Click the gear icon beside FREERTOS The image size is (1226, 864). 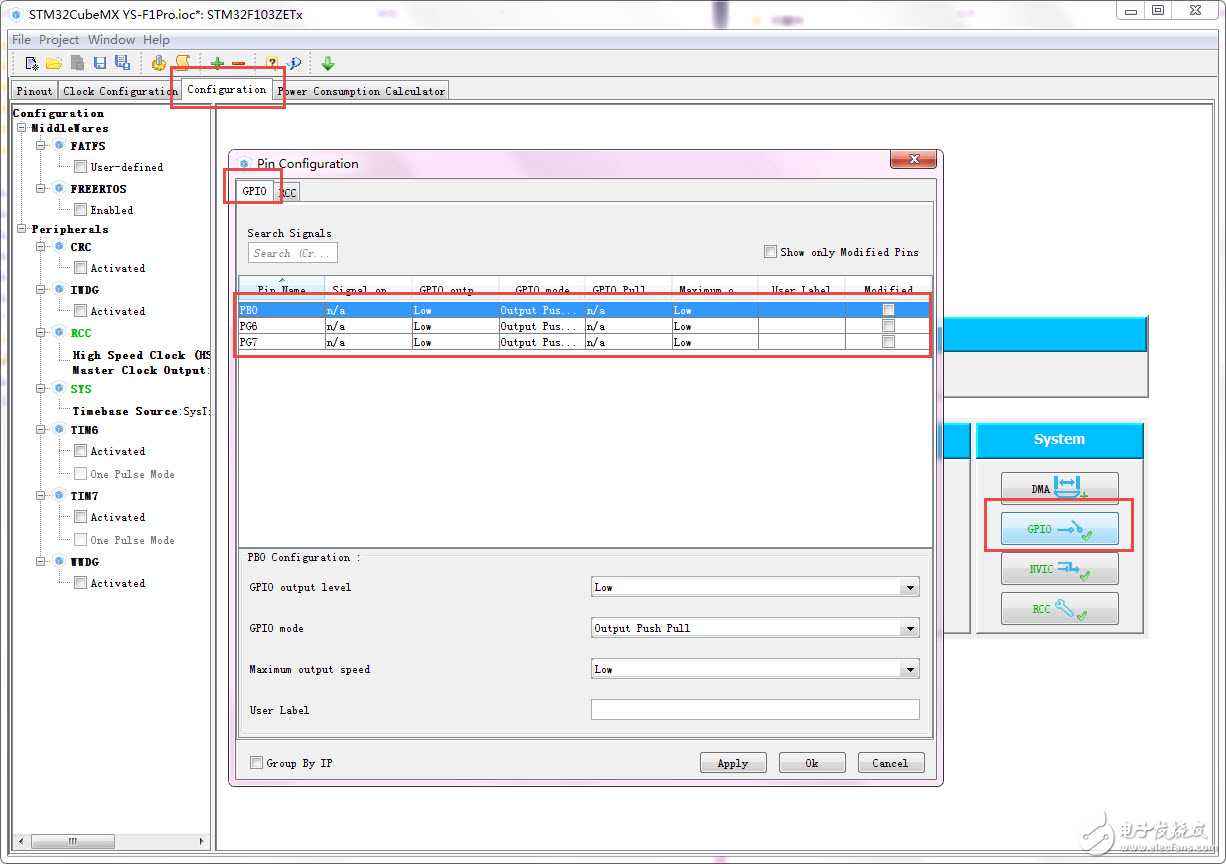pyautogui.click(x=59, y=189)
